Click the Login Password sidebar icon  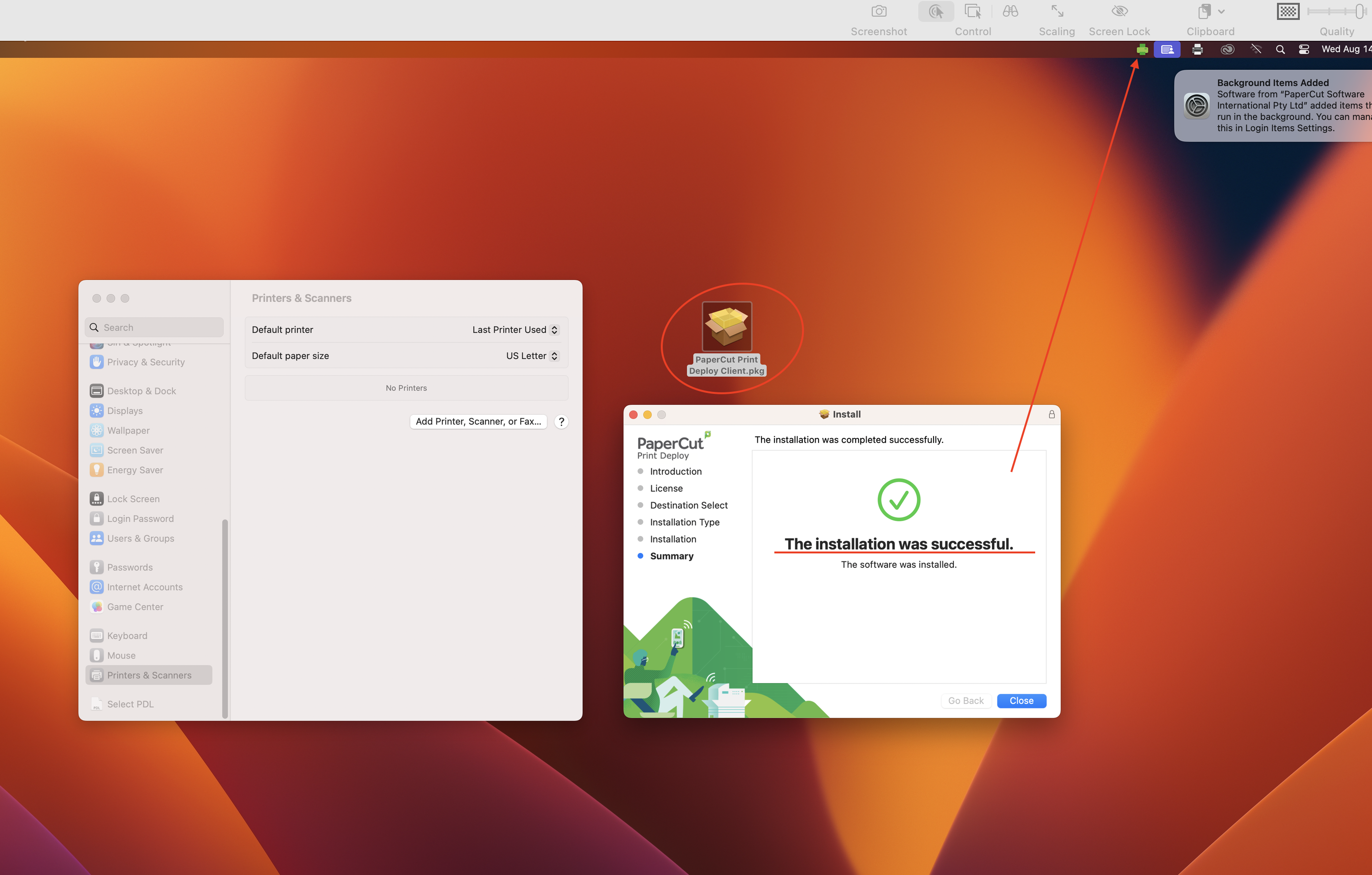96,518
